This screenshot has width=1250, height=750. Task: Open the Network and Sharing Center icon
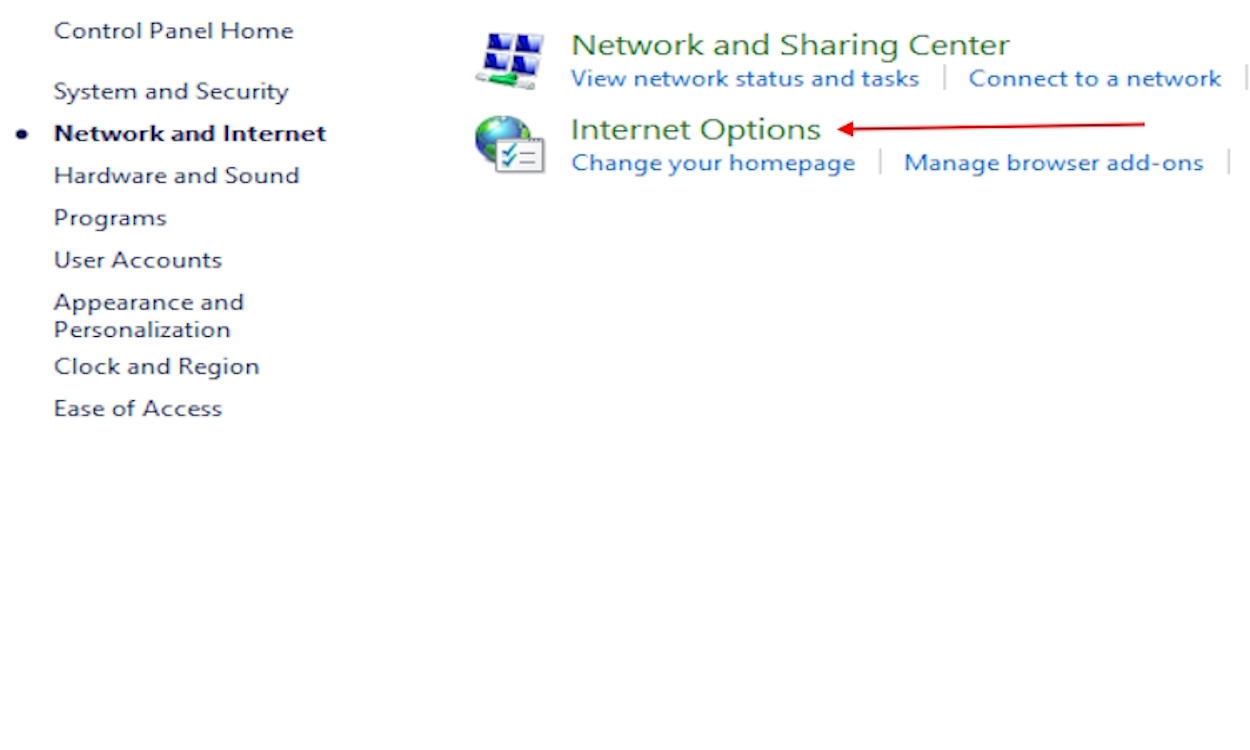coord(509,60)
